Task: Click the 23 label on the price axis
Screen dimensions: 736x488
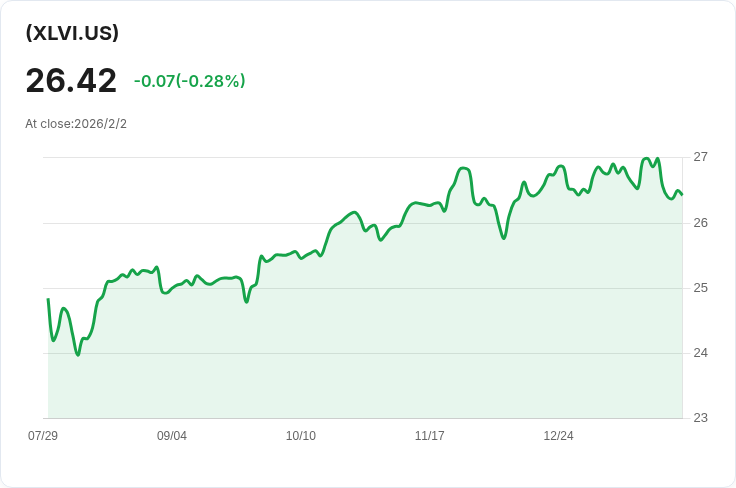Action: pyautogui.click(x=700, y=418)
